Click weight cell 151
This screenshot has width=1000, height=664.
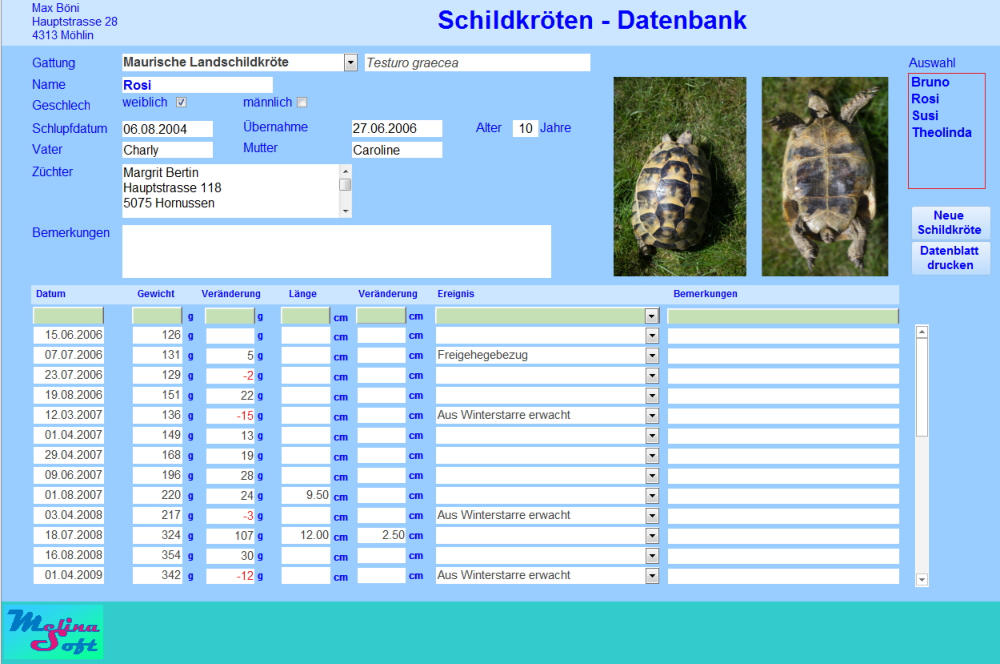point(158,395)
